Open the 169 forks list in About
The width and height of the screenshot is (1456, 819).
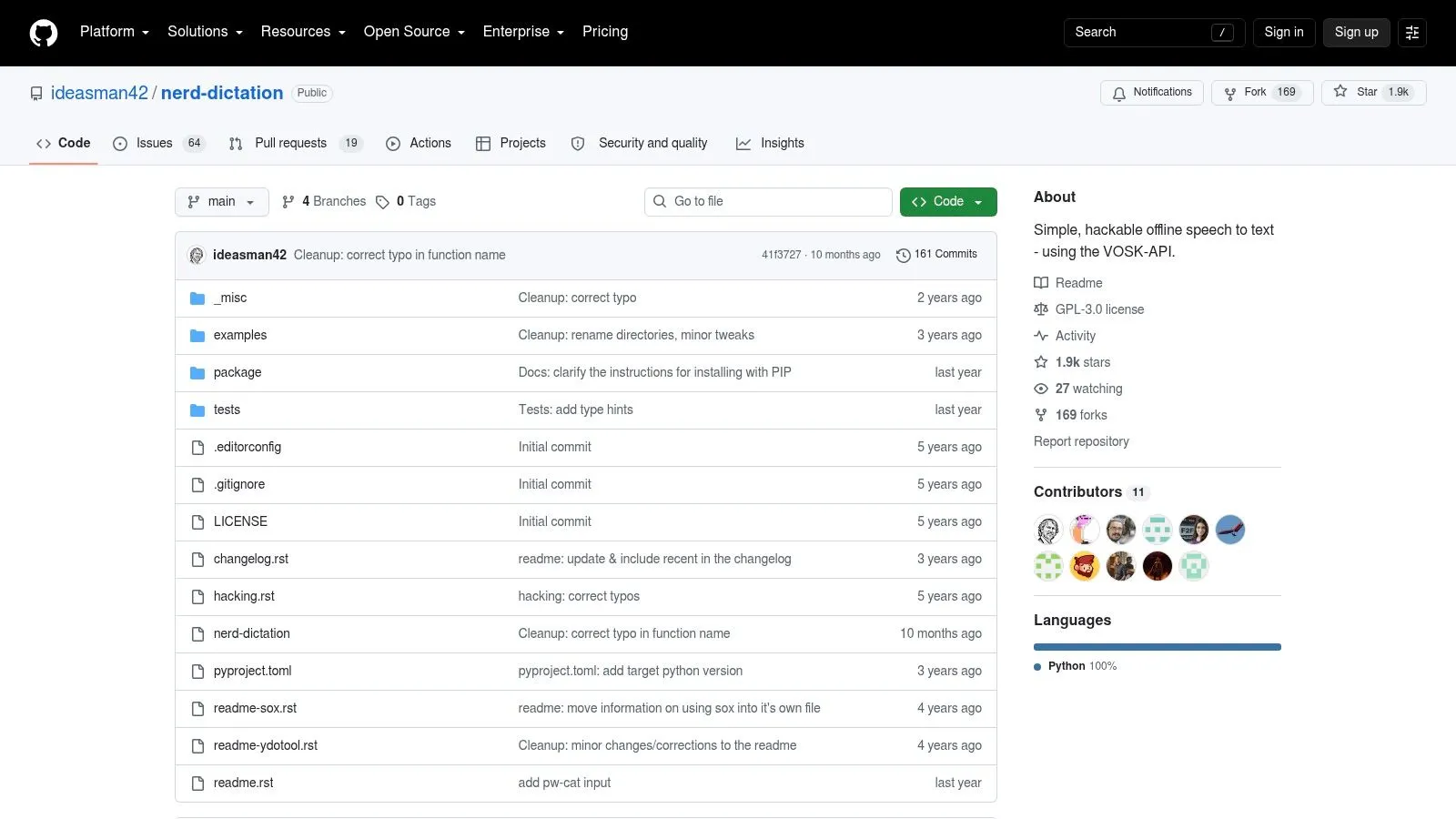click(1071, 415)
